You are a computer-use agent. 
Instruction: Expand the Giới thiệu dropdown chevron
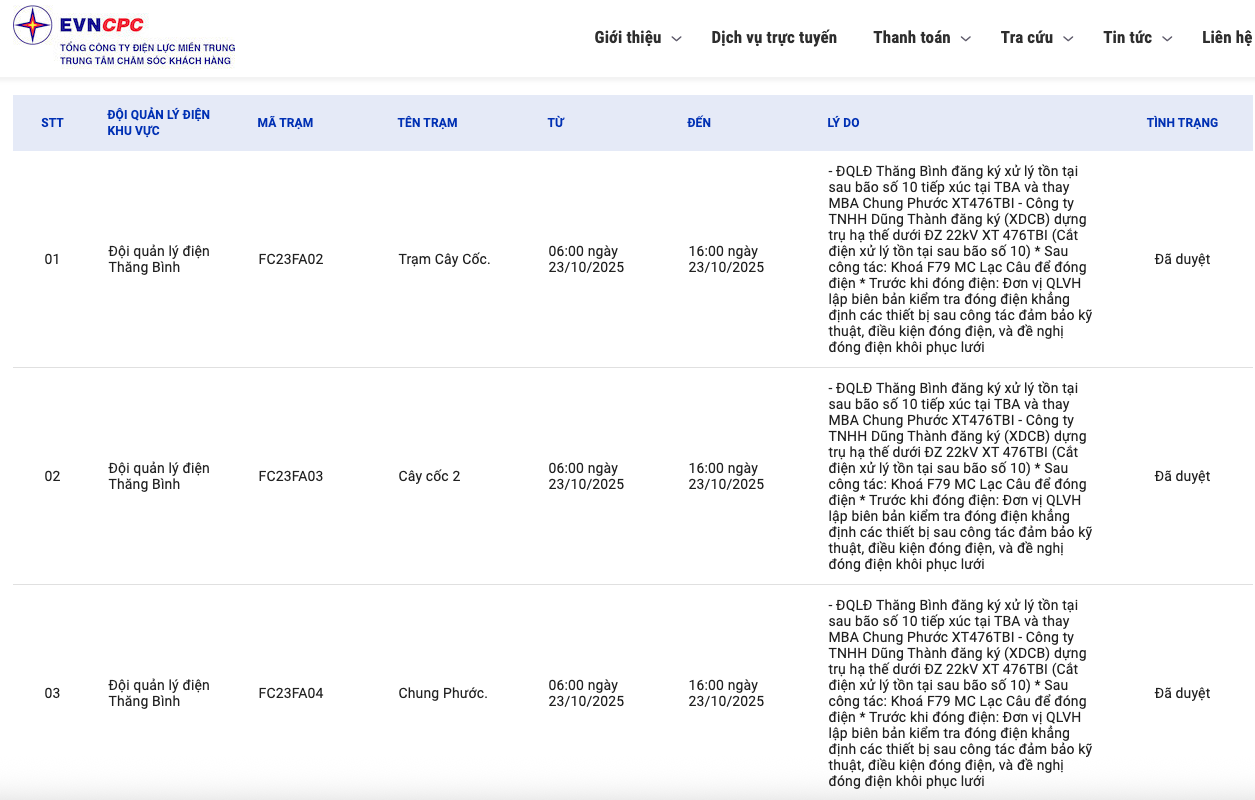(677, 39)
